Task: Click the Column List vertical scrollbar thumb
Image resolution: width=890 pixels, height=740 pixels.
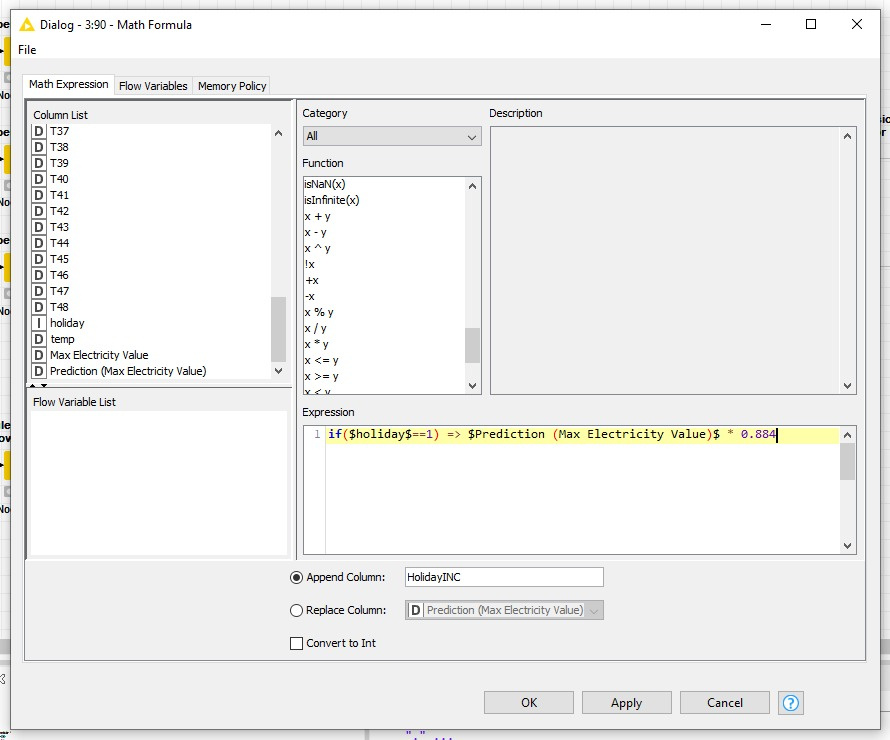Action: pos(278,328)
